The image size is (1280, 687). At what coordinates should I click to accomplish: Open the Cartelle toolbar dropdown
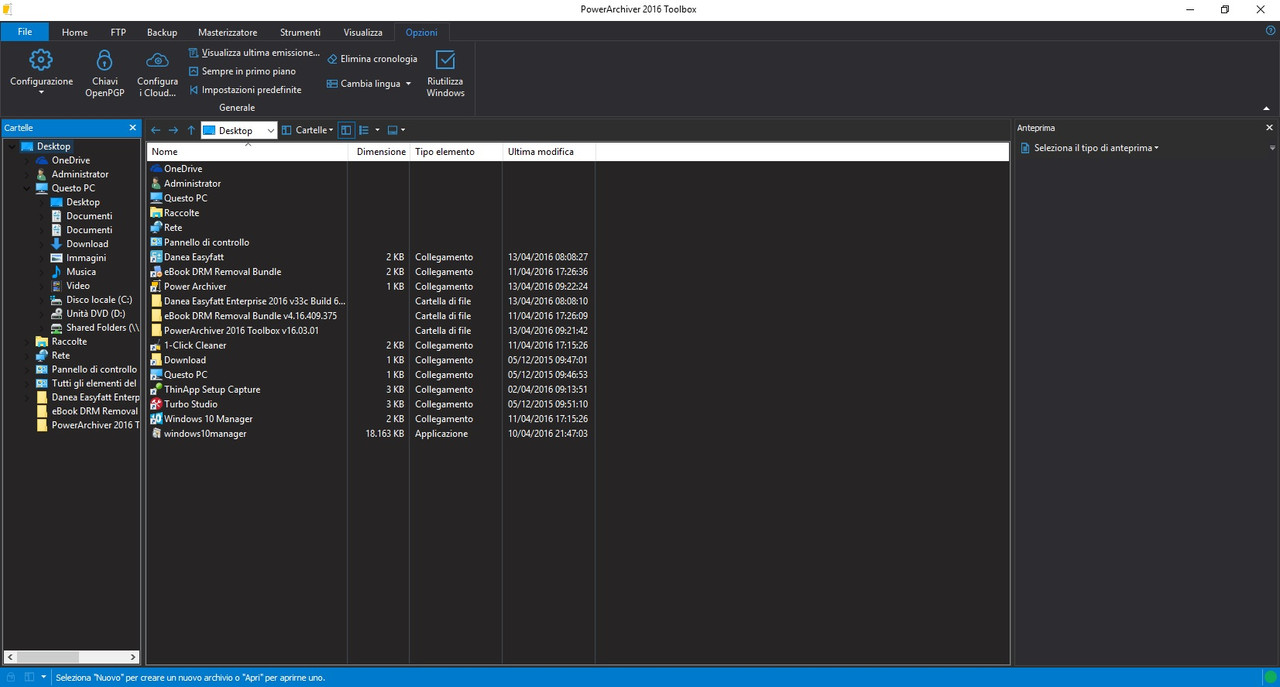[308, 130]
